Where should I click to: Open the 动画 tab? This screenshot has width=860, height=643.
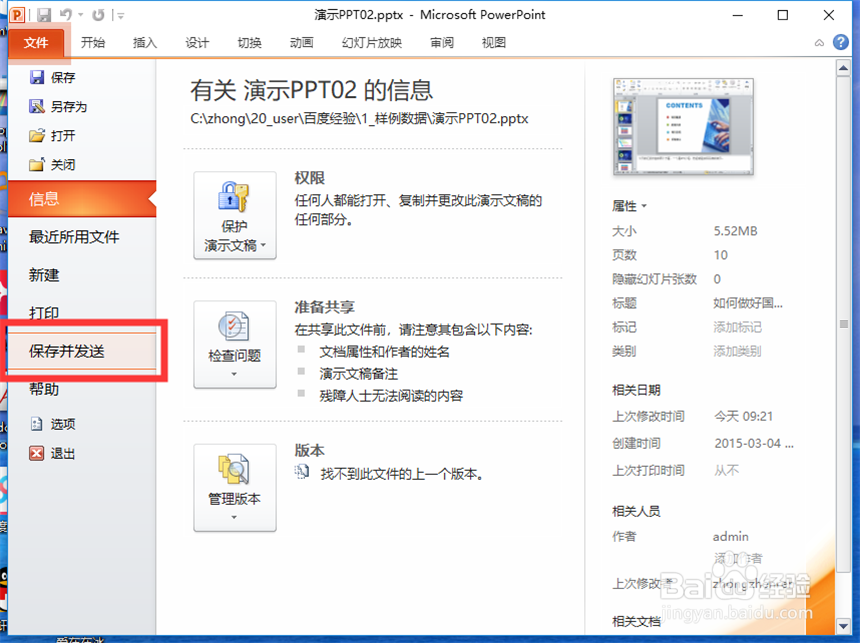point(301,43)
